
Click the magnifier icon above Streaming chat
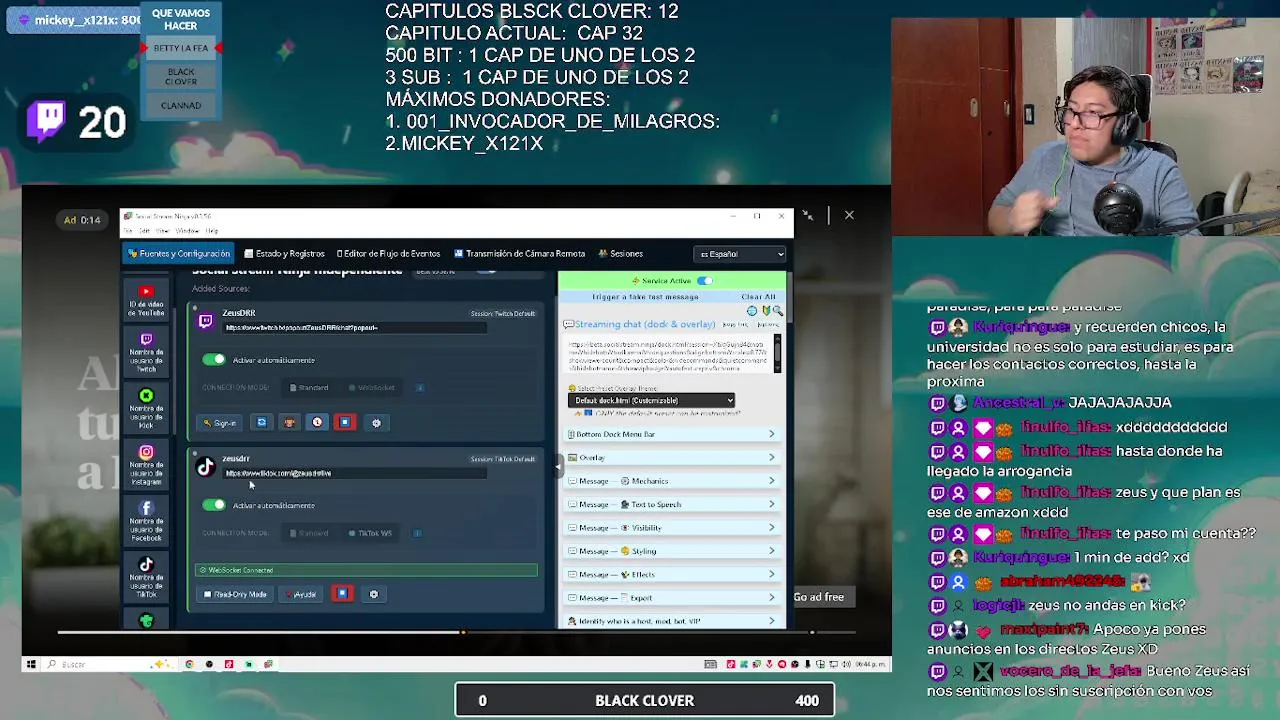(x=777, y=311)
